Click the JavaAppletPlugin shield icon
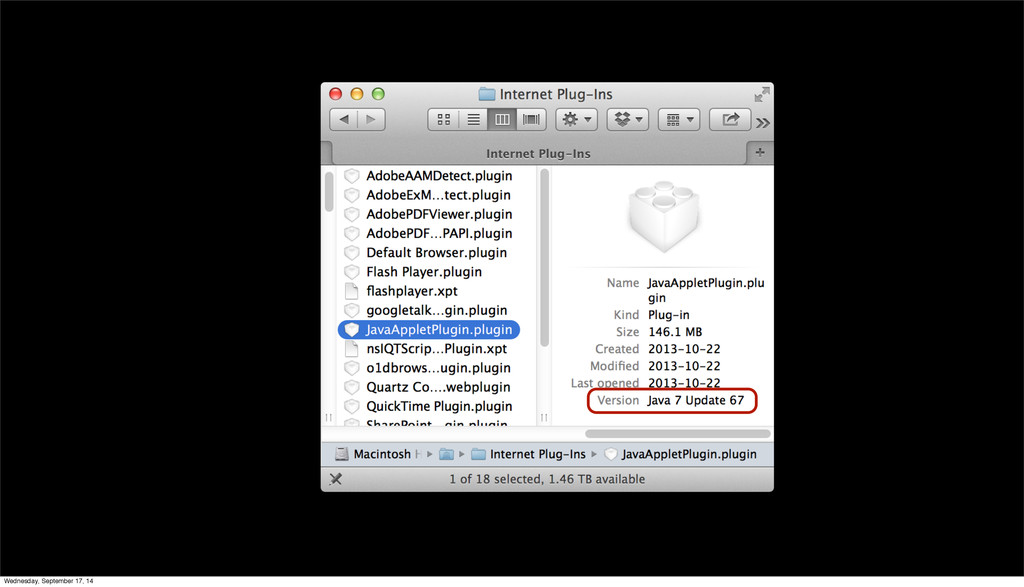This screenshot has width=1024, height=587. (x=352, y=330)
